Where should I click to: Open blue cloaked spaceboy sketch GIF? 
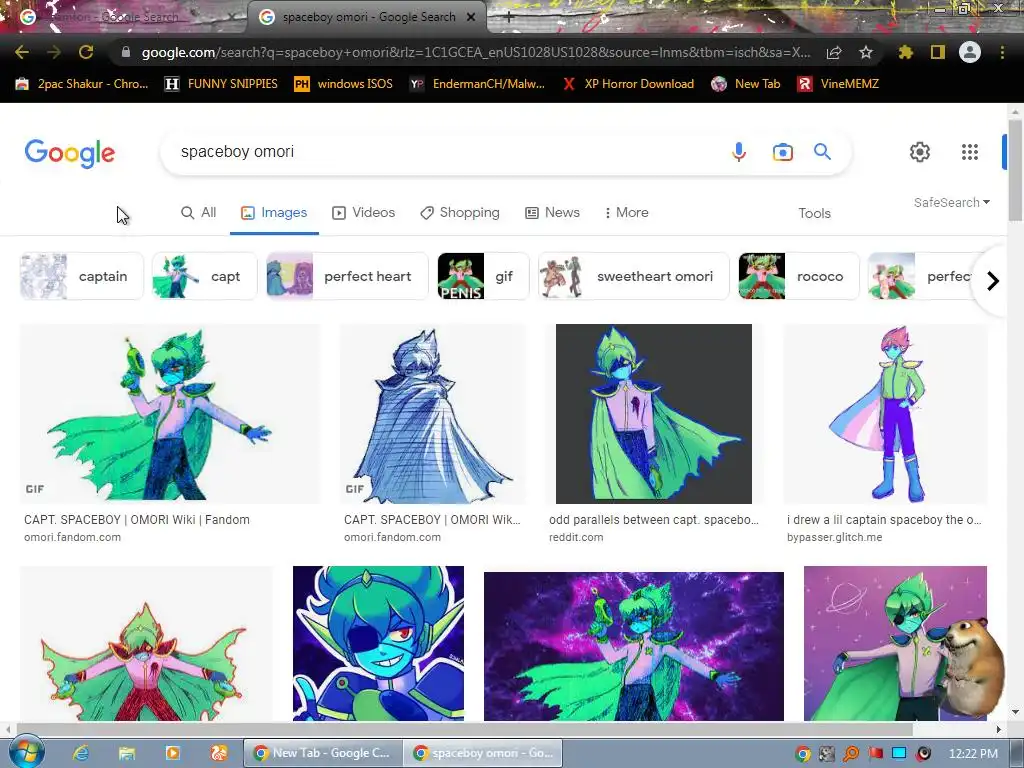tap(432, 413)
